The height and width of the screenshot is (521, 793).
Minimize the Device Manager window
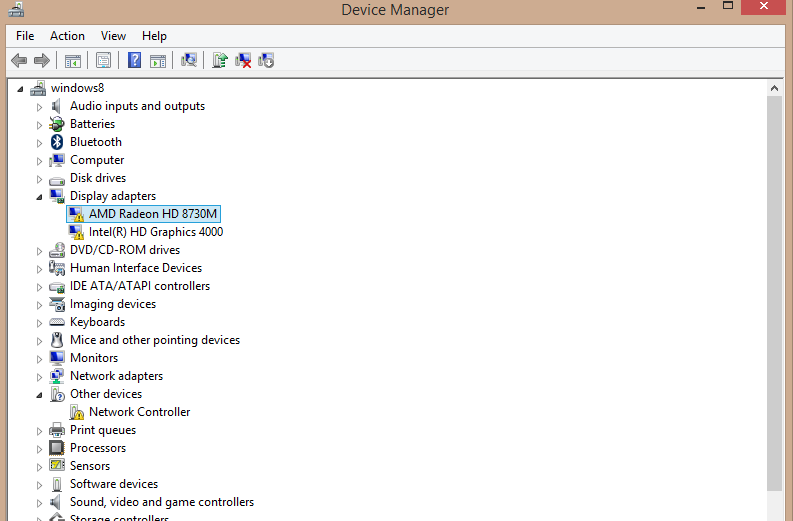tap(701, 8)
